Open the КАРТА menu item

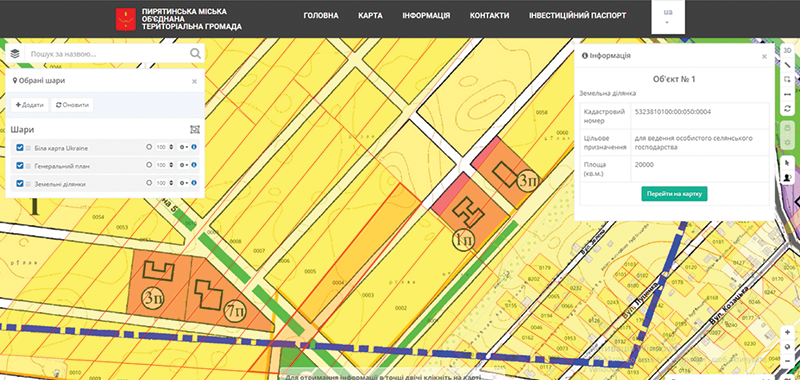click(x=370, y=16)
